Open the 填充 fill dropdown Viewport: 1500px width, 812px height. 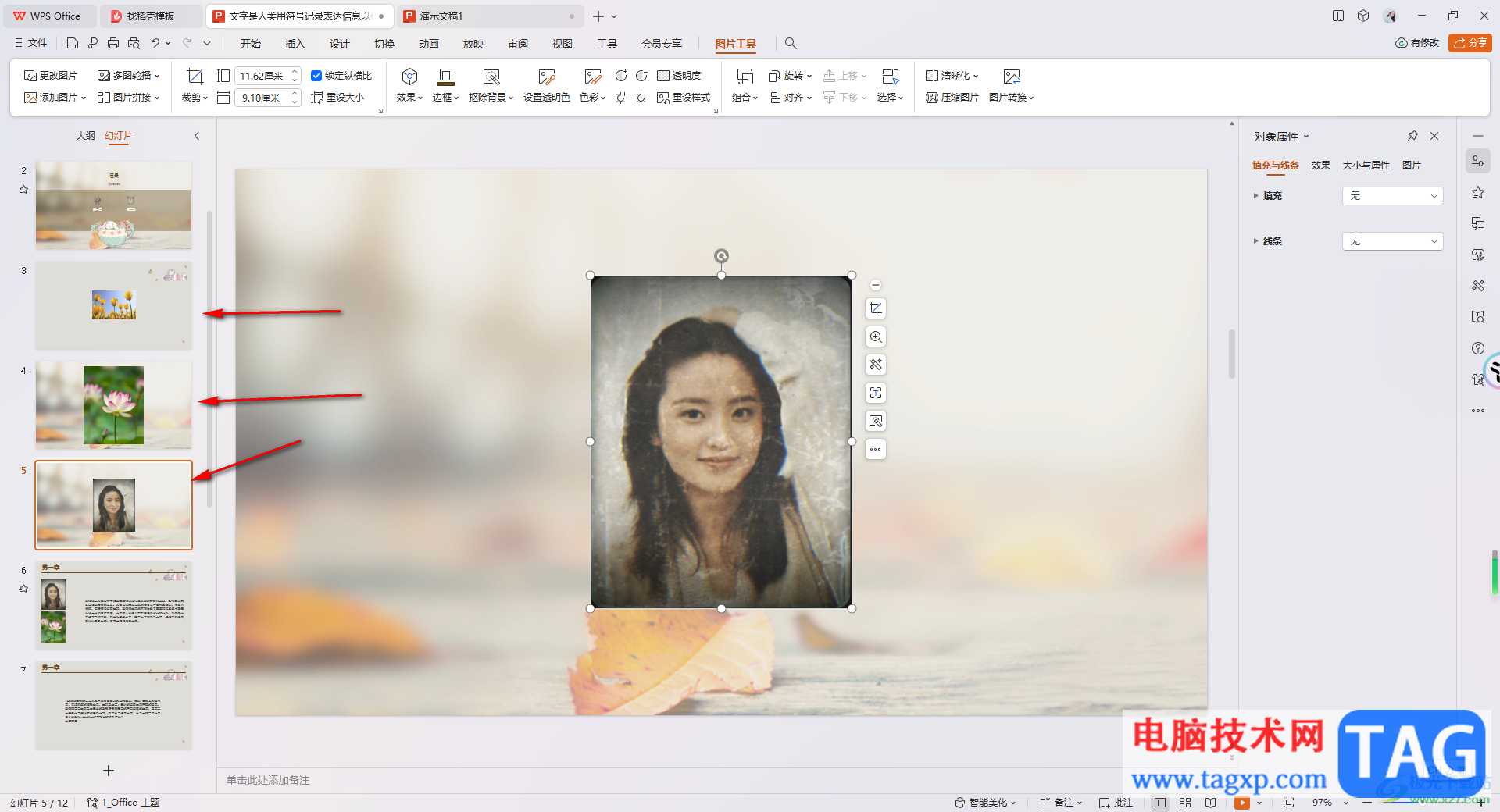(x=1392, y=196)
